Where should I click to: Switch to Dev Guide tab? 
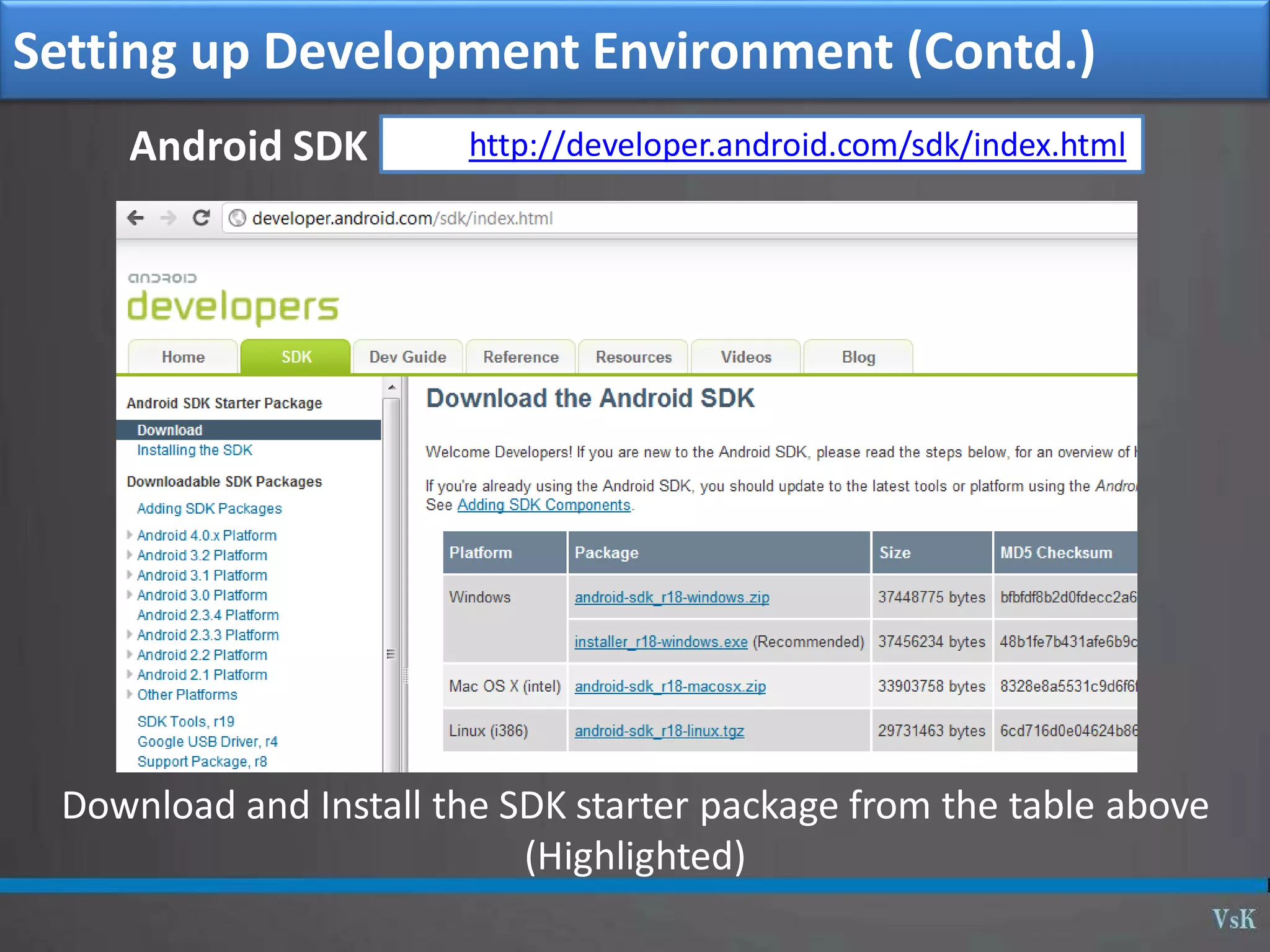(407, 357)
